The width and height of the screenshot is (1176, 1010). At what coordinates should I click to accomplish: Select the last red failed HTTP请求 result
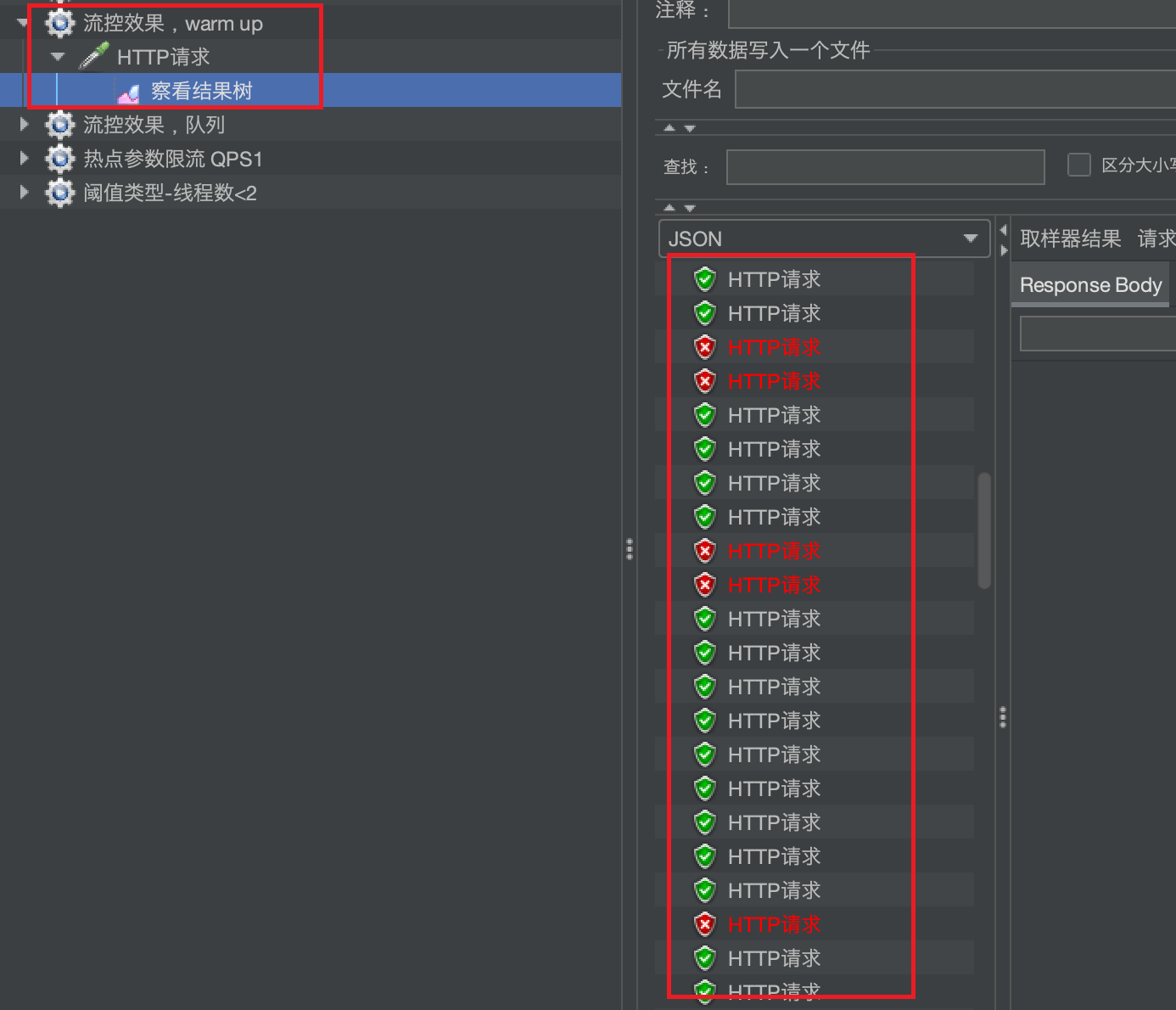(x=774, y=924)
